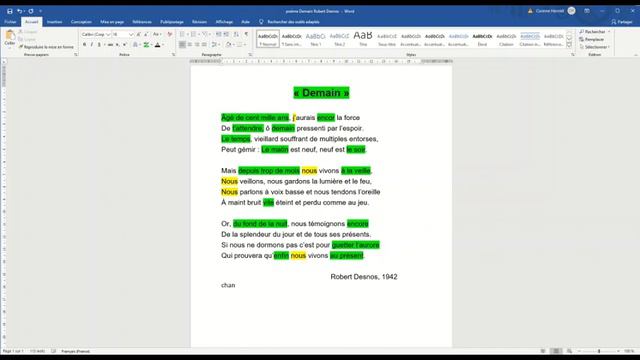Expand the Styles gallery More arrow
The height and width of the screenshot is (360, 640).
pyautogui.click(x=569, y=44)
